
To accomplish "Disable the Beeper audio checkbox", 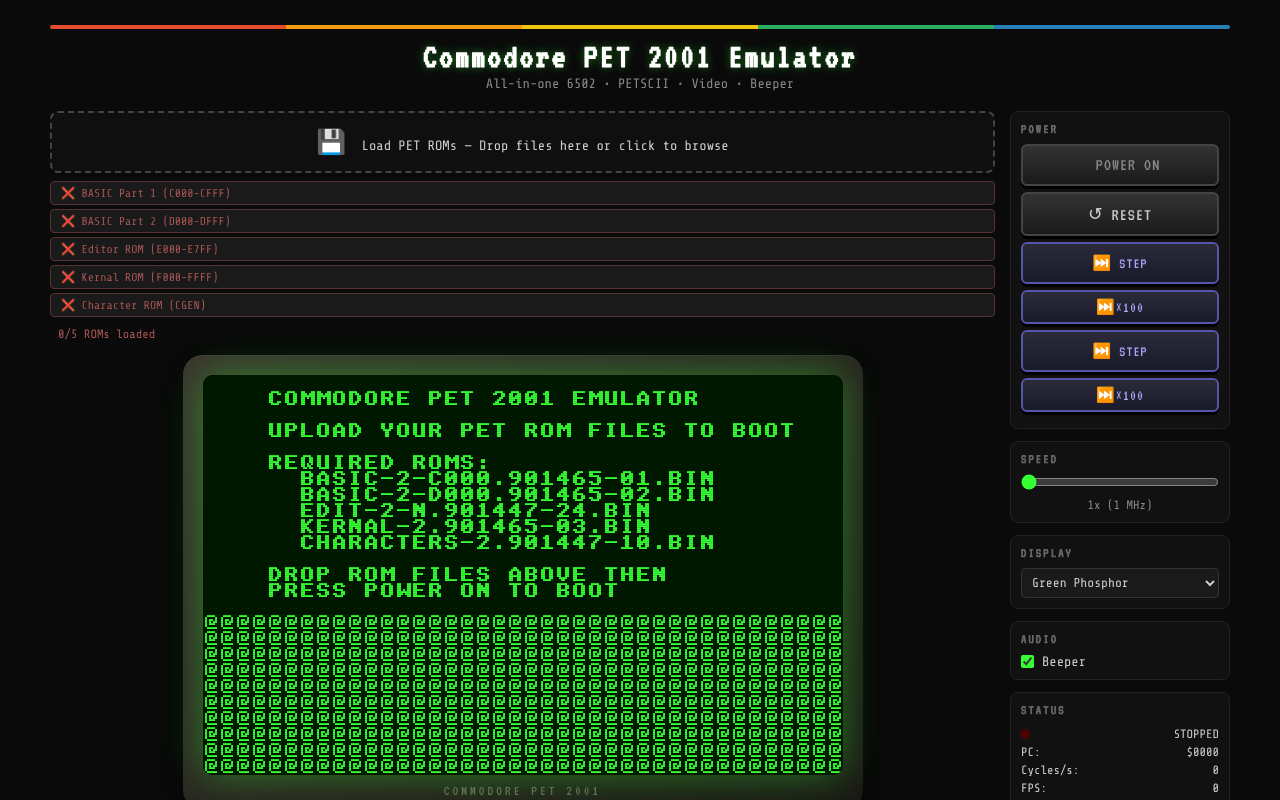I will point(1027,662).
